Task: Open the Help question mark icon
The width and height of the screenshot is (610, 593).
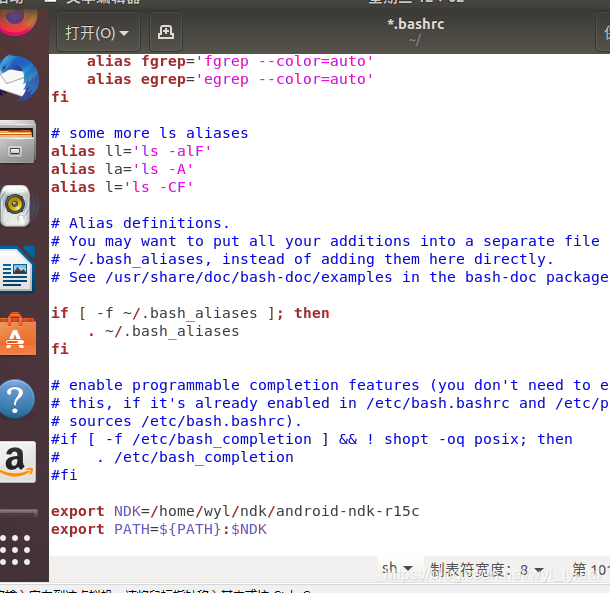Action: [x=17, y=399]
